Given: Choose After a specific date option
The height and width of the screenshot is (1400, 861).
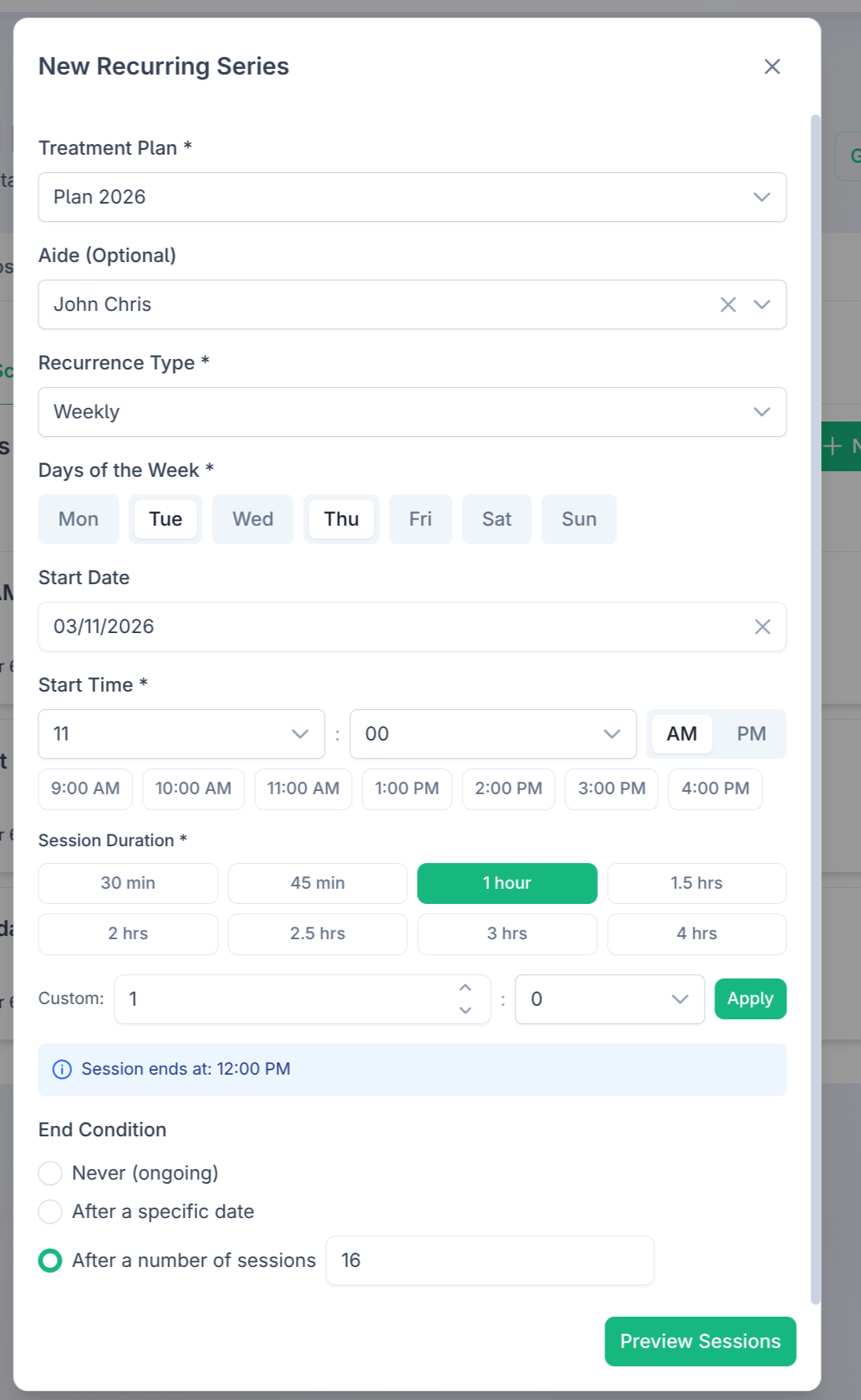Looking at the screenshot, I should (51, 1212).
